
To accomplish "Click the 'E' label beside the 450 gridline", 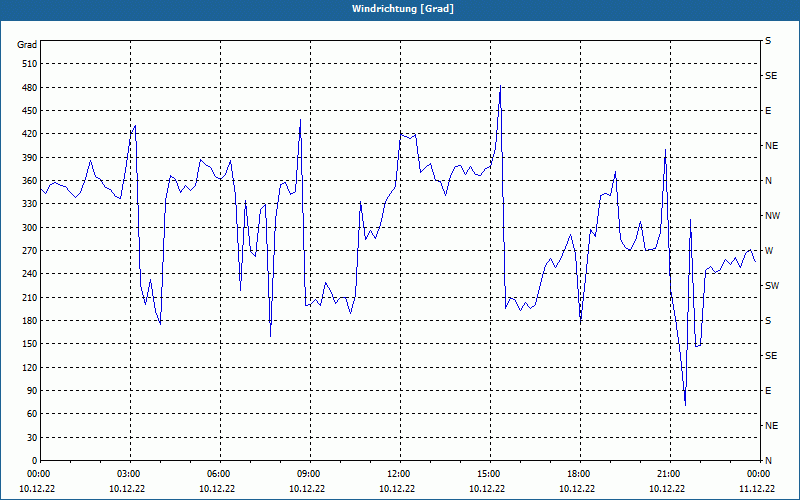I will (768, 111).
